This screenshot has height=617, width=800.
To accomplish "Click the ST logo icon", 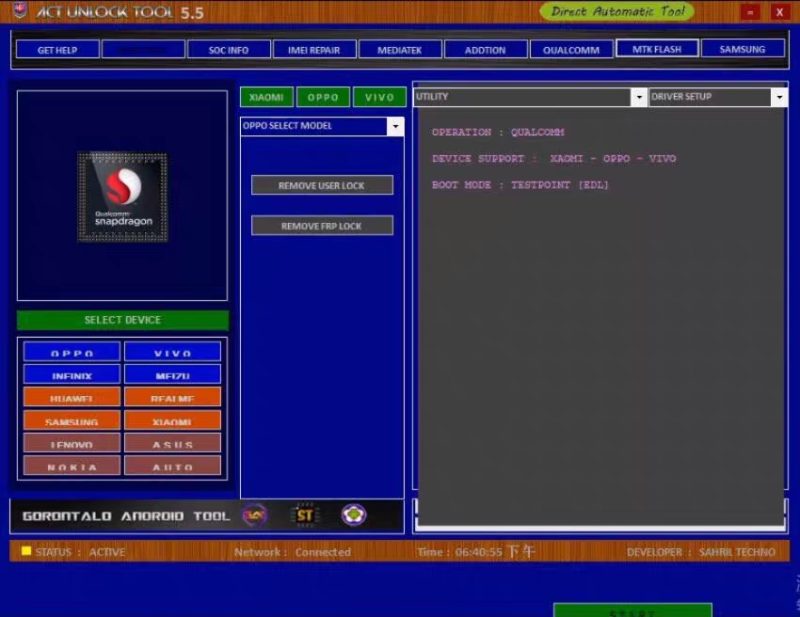I will pyautogui.click(x=305, y=515).
